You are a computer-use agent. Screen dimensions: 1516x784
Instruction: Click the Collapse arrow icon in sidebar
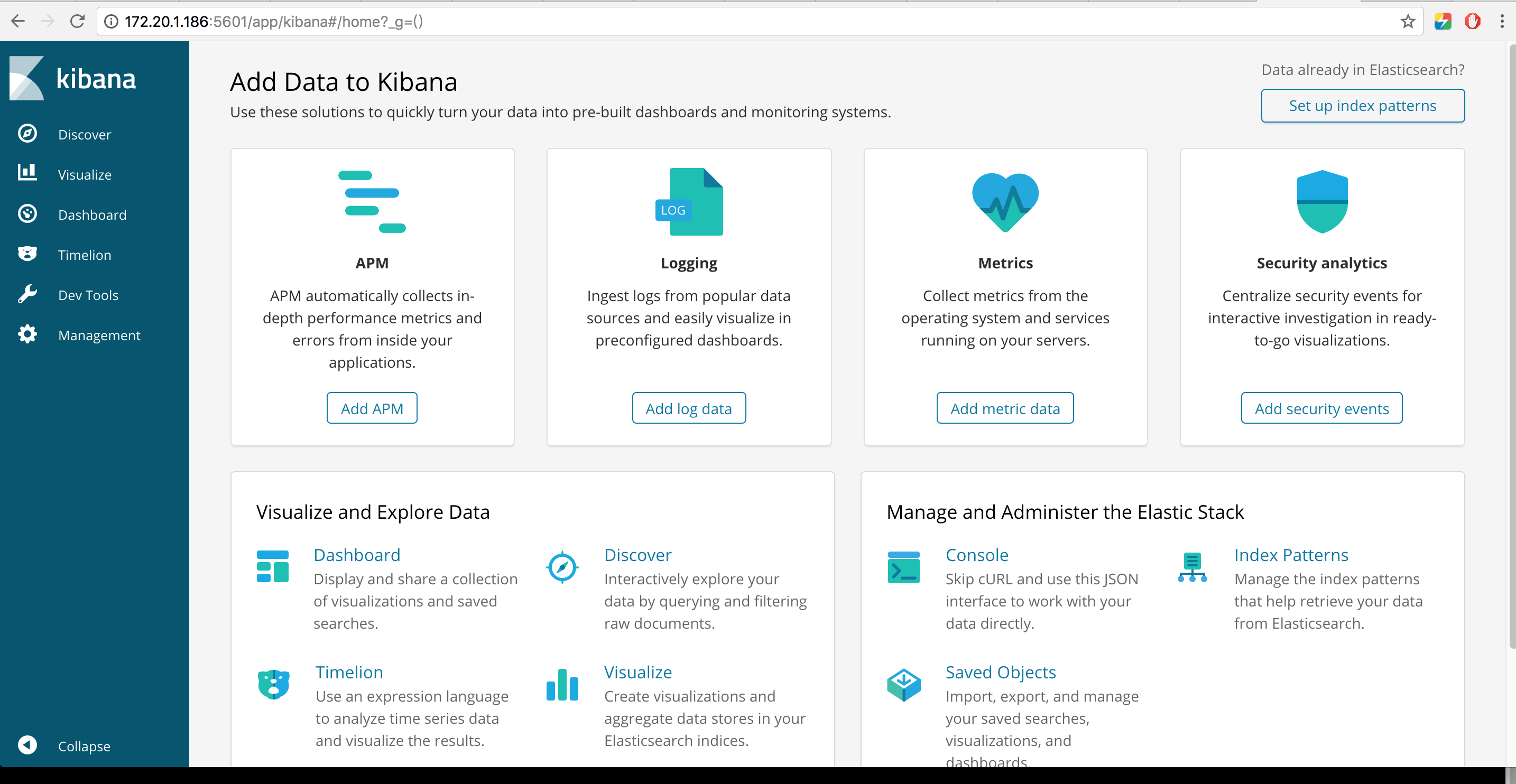pyautogui.click(x=27, y=745)
